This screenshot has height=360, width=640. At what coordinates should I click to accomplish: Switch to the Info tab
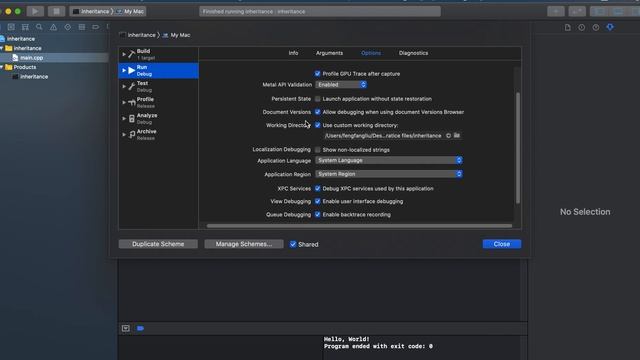coord(293,53)
